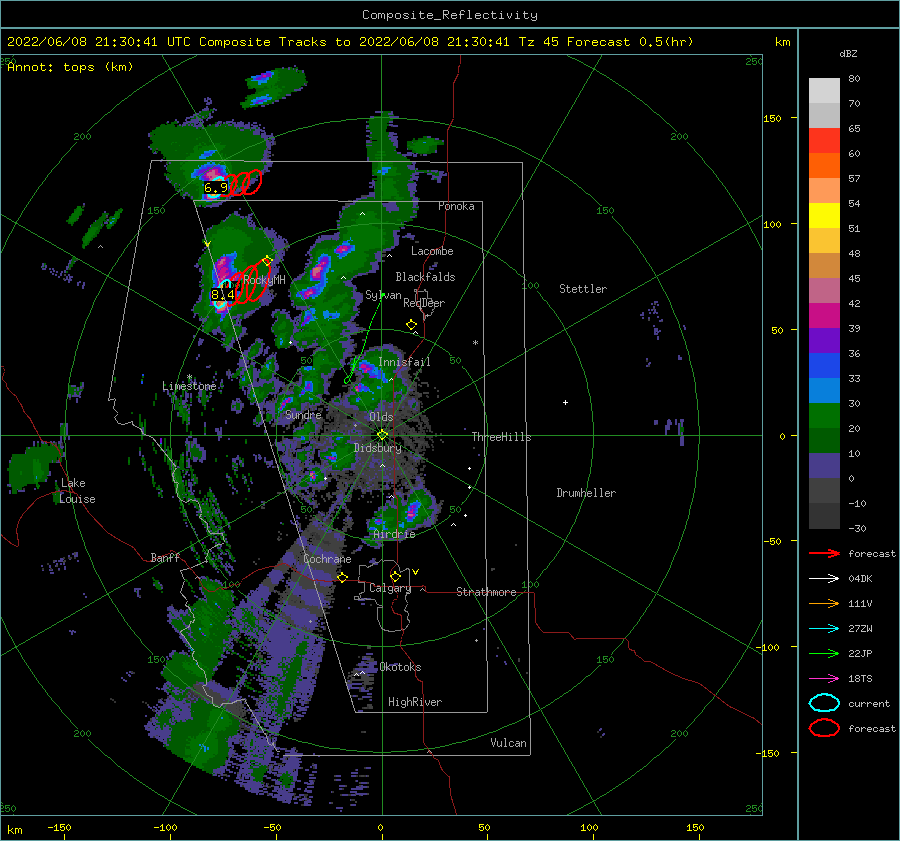The image size is (900, 841).
Task: Click the ThreeHills town label
Action: pos(502,437)
